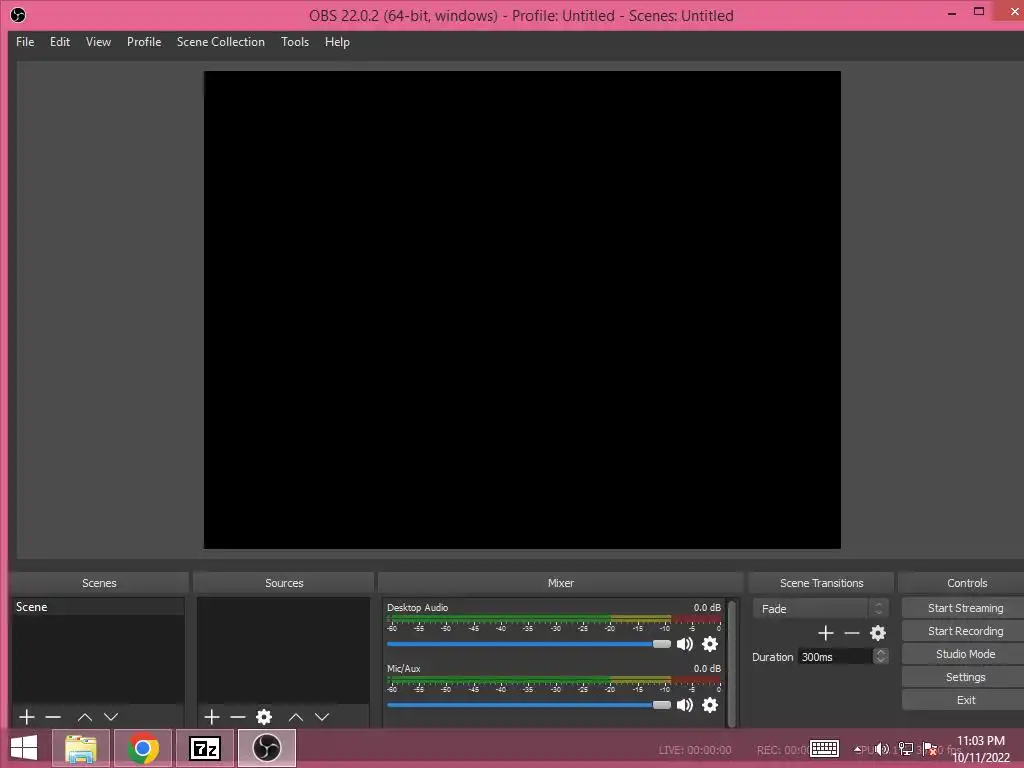Open the Desktop Audio gear settings
This screenshot has height=768, width=1024.
(x=710, y=645)
